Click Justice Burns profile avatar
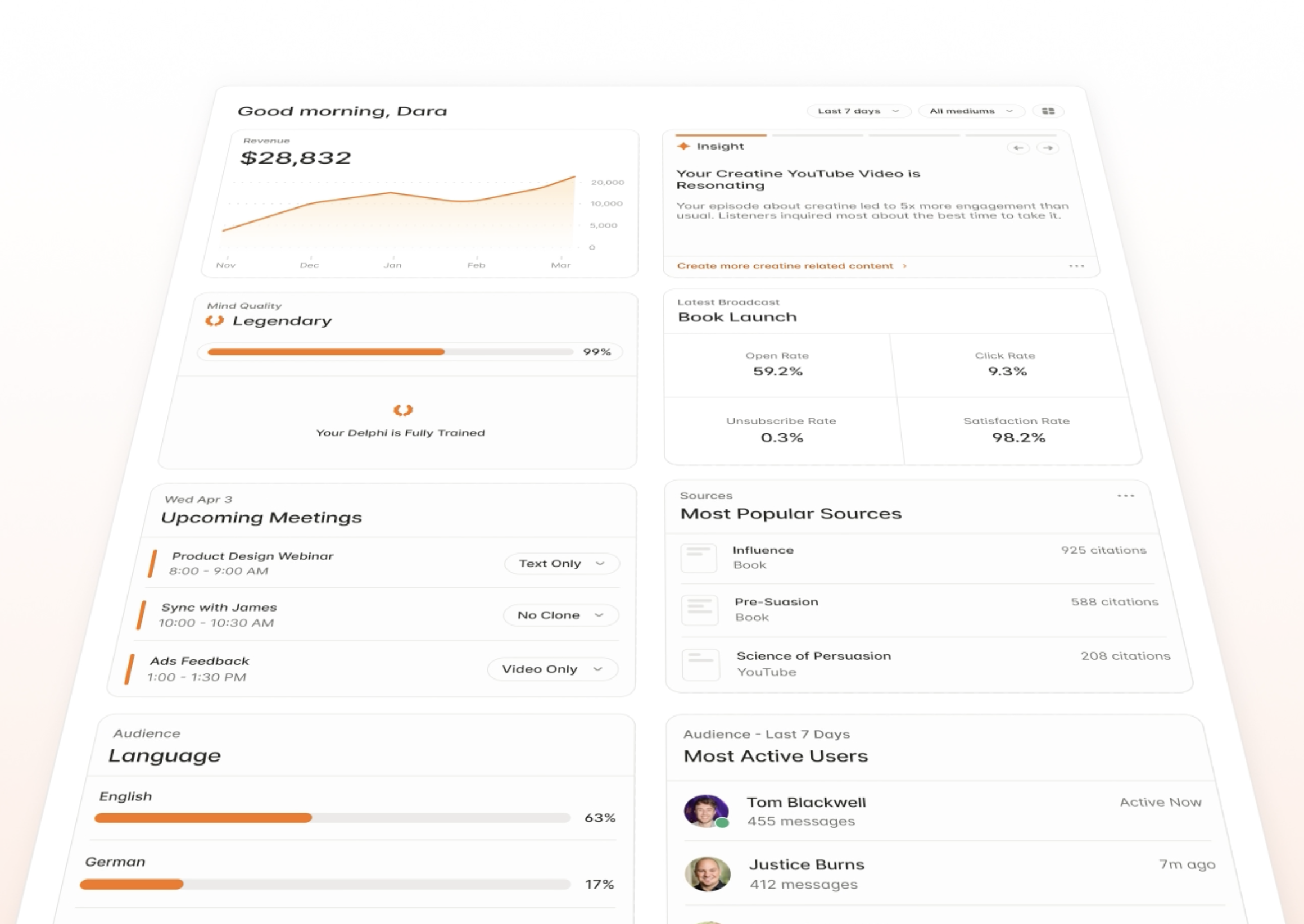This screenshot has width=1304, height=924. [707, 874]
